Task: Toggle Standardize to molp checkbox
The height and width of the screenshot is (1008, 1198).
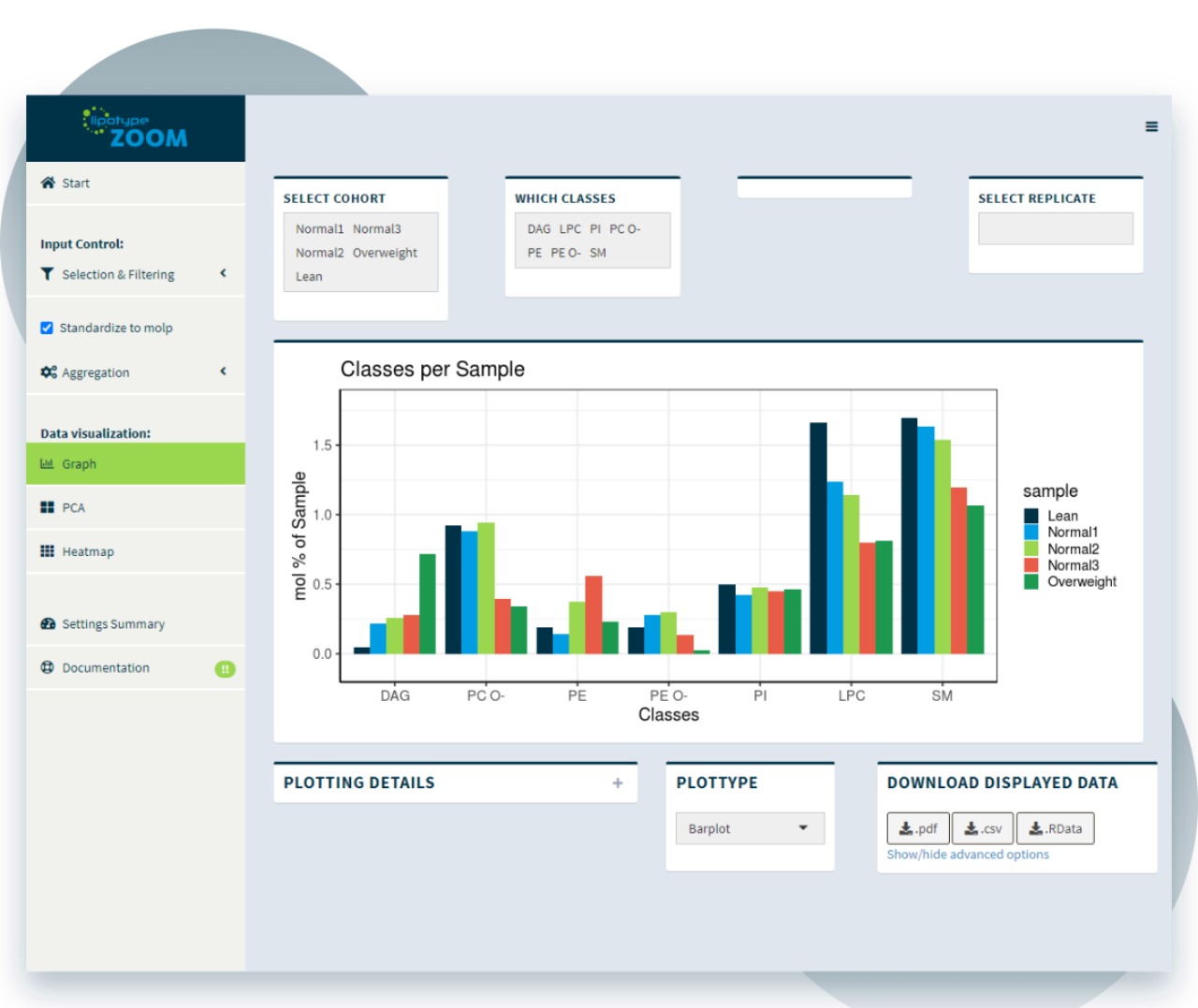Action: (x=47, y=328)
